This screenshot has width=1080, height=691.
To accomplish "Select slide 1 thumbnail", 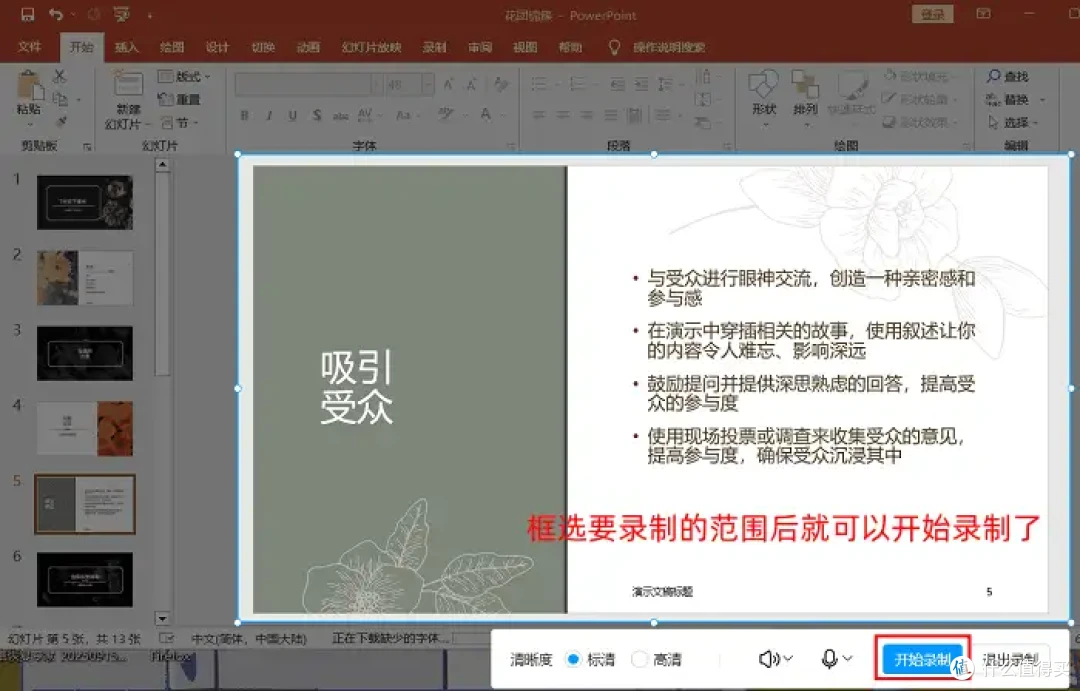I will pos(85,203).
